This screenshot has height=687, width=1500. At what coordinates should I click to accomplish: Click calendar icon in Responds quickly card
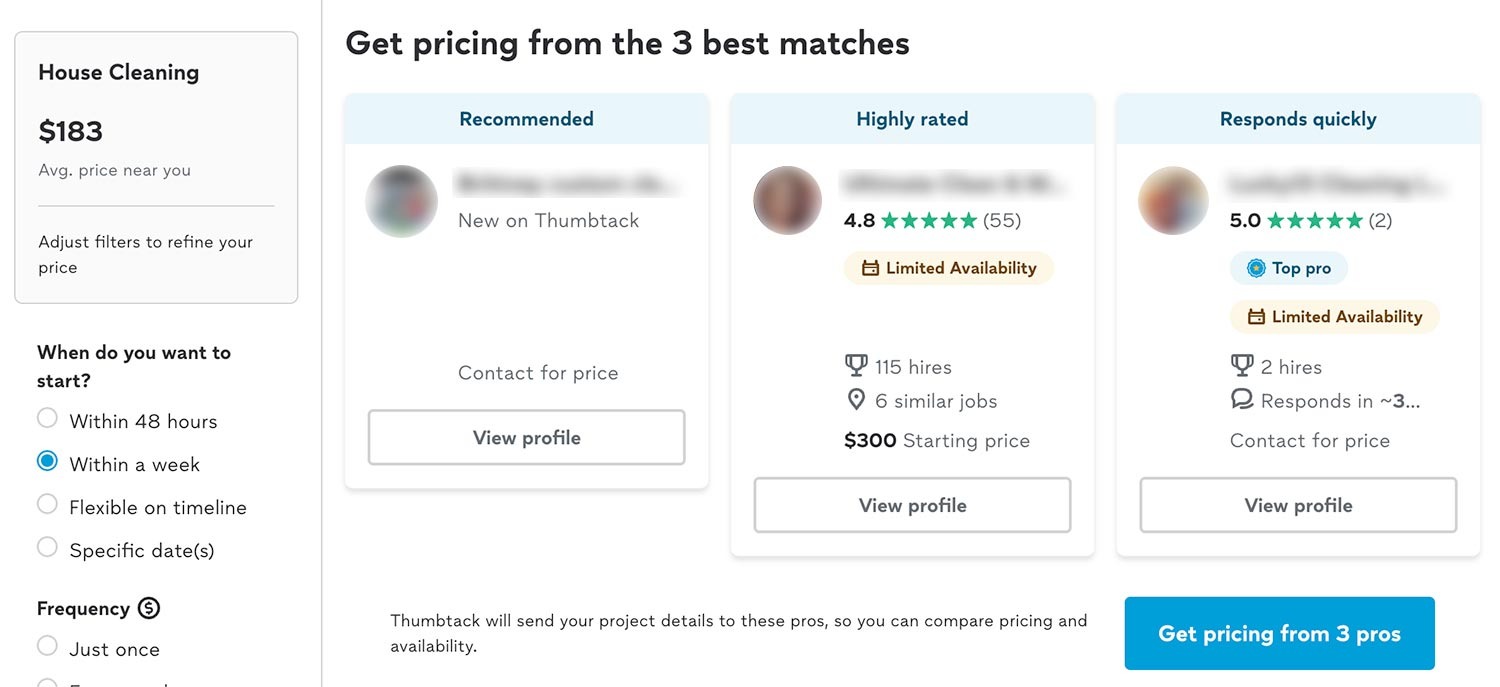tap(1256, 317)
